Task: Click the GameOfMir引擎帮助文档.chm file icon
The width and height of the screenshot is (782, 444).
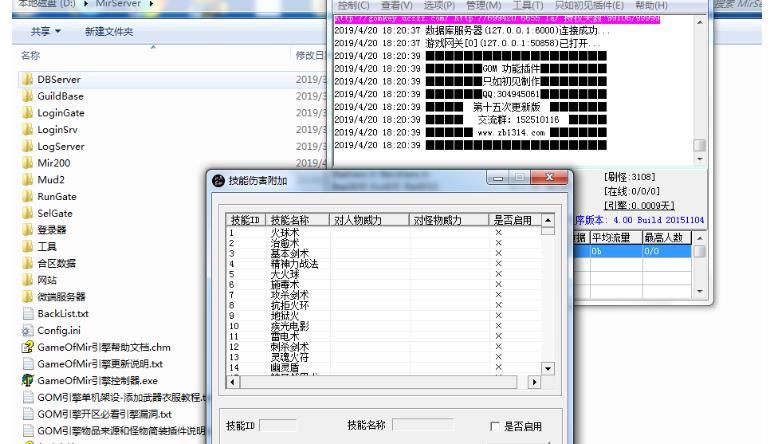Action: tap(27, 346)
